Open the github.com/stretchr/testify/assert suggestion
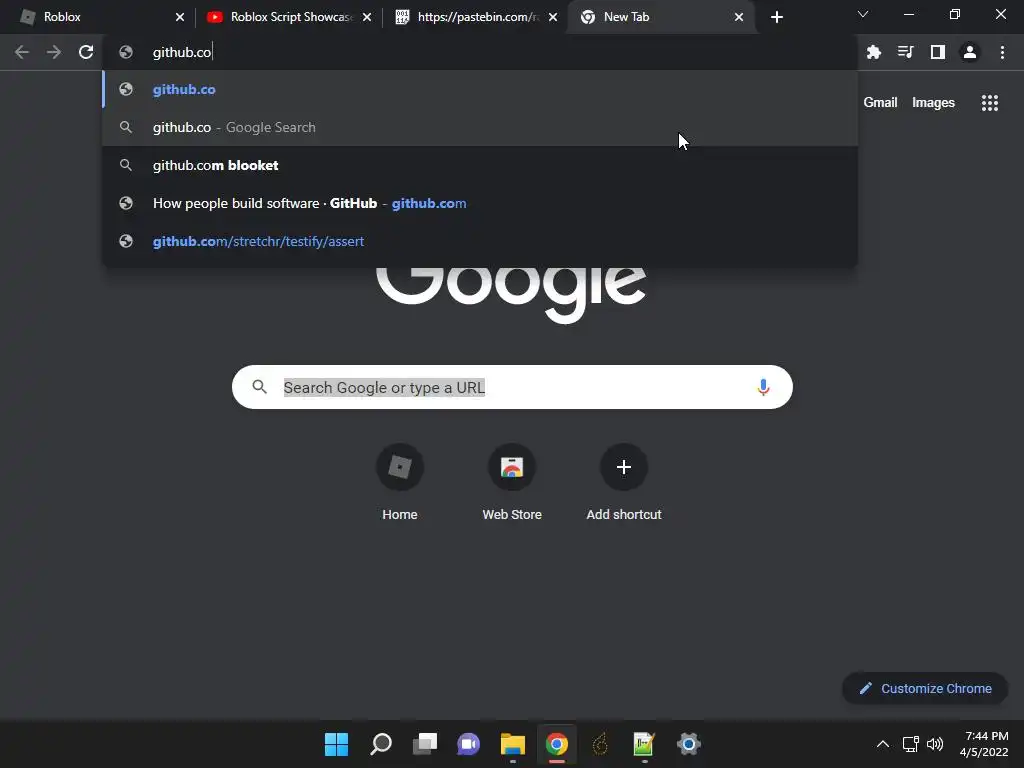1024x768 pixels. click(x=480, y=241)
